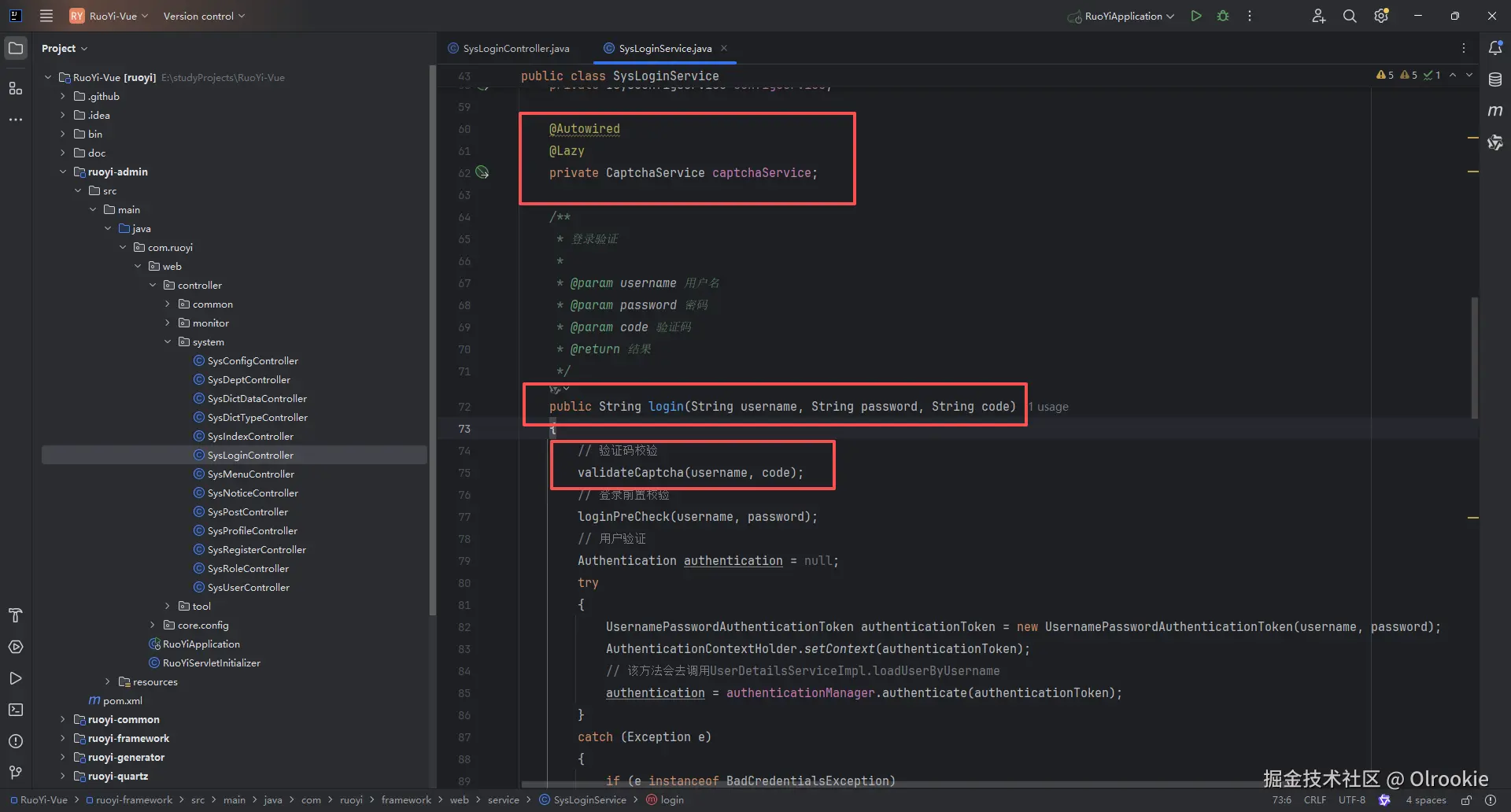
Task: Jump to previous highlighted problem arrow
Action: (x=1453, y=75)
